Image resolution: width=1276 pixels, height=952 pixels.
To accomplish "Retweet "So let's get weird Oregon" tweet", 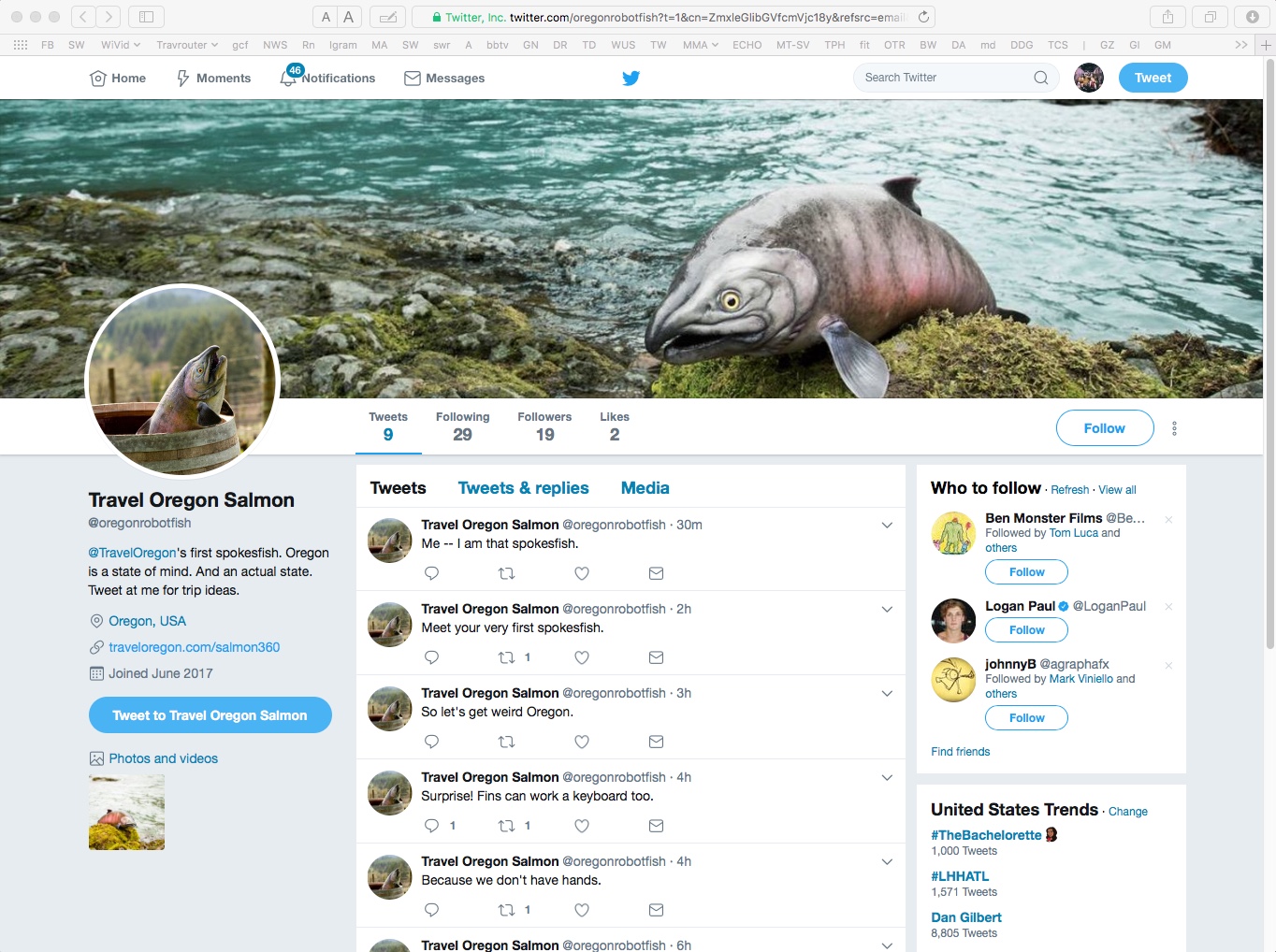I will tap(506, 742).
